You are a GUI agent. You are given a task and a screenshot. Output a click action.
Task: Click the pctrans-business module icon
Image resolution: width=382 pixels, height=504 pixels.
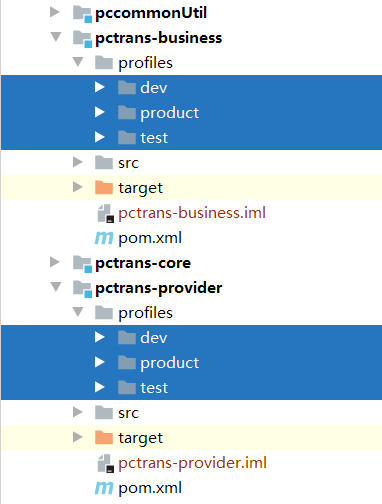tap(82, 39)
